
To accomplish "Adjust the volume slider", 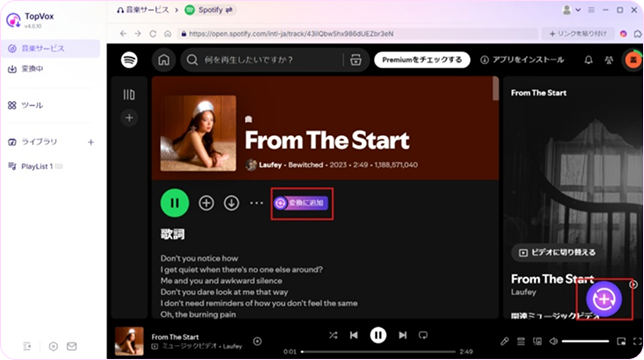I will coord(585,341).
